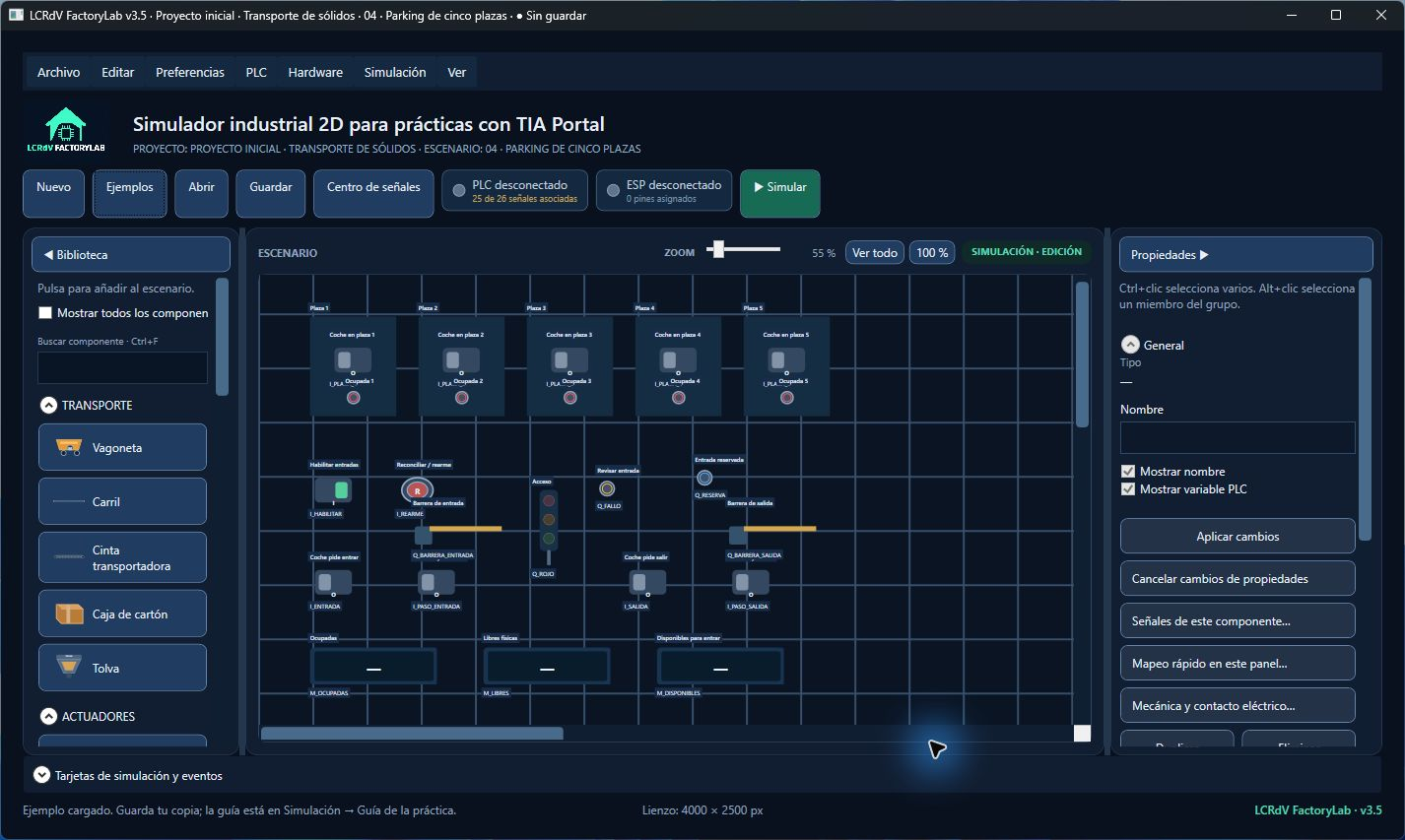Expand Tarjetas de simulación y eventos
The height and width of the screenshot is (840, 1405).
[x=41, y=775]
